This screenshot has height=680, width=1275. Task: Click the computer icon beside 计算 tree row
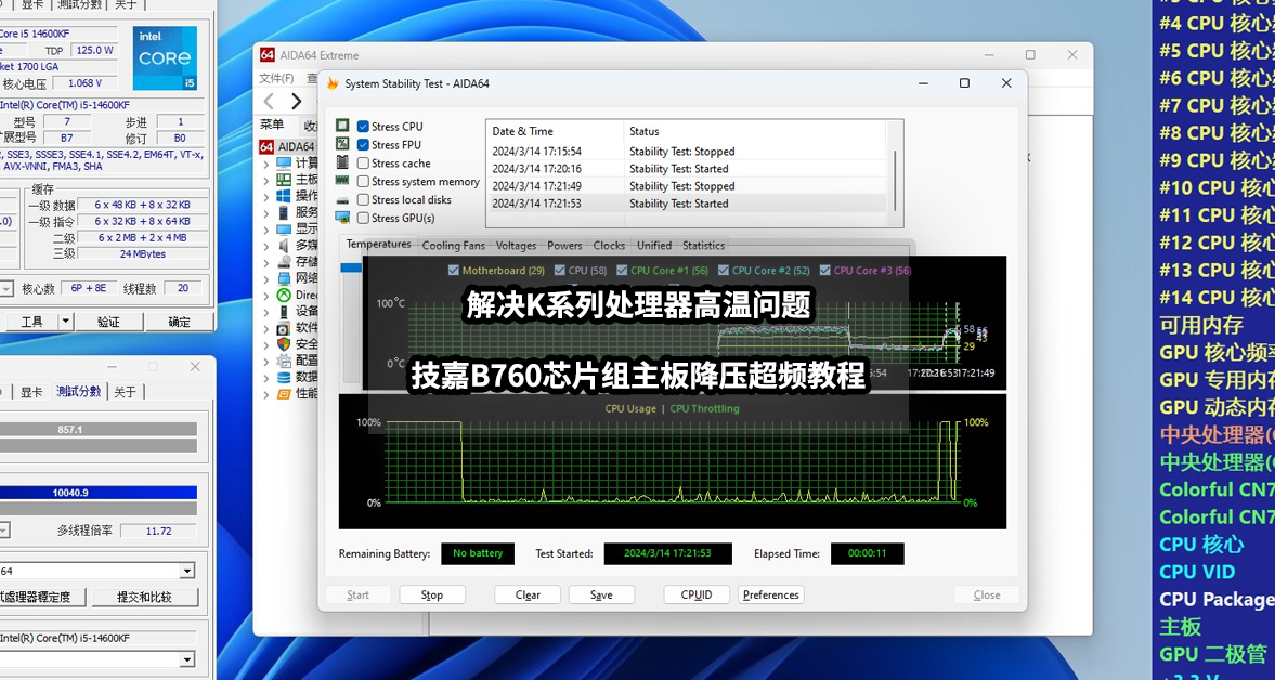(284, 163)
